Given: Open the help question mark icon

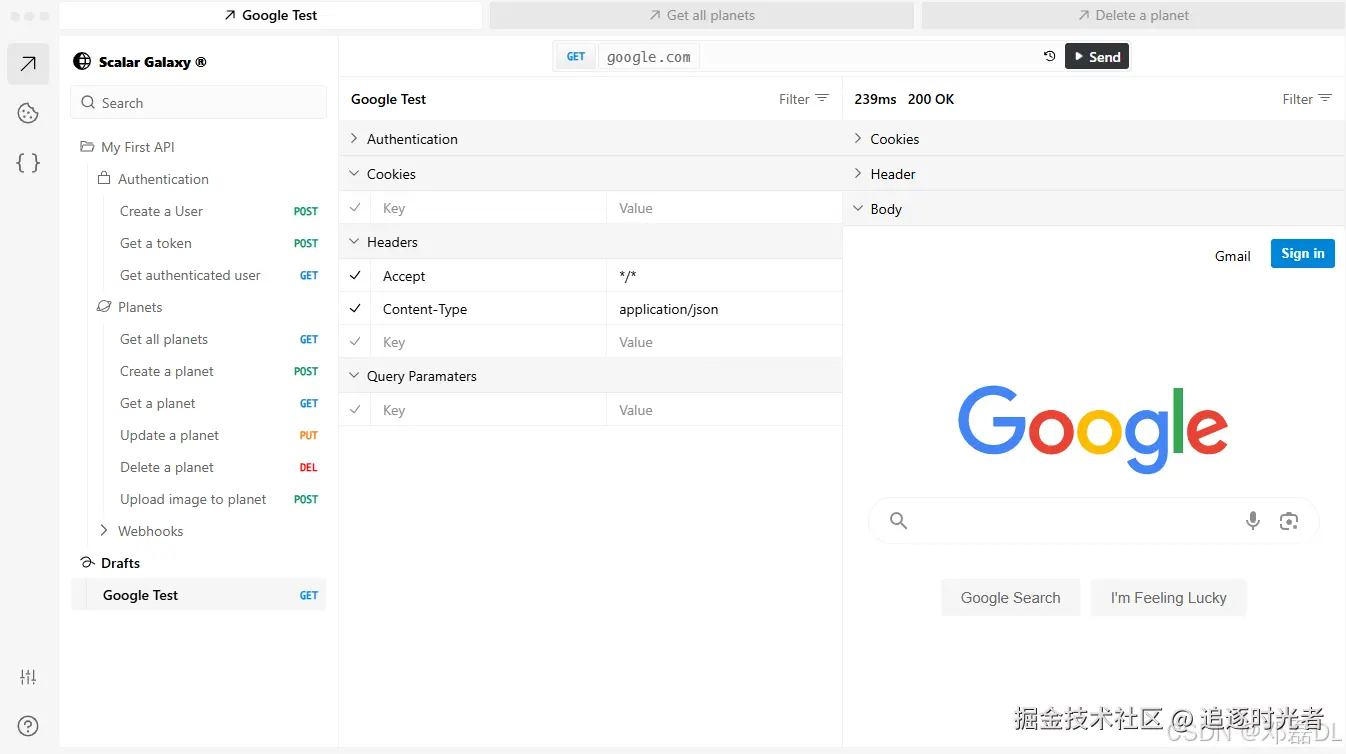Looking at the screenshot, I should point(28,726).
